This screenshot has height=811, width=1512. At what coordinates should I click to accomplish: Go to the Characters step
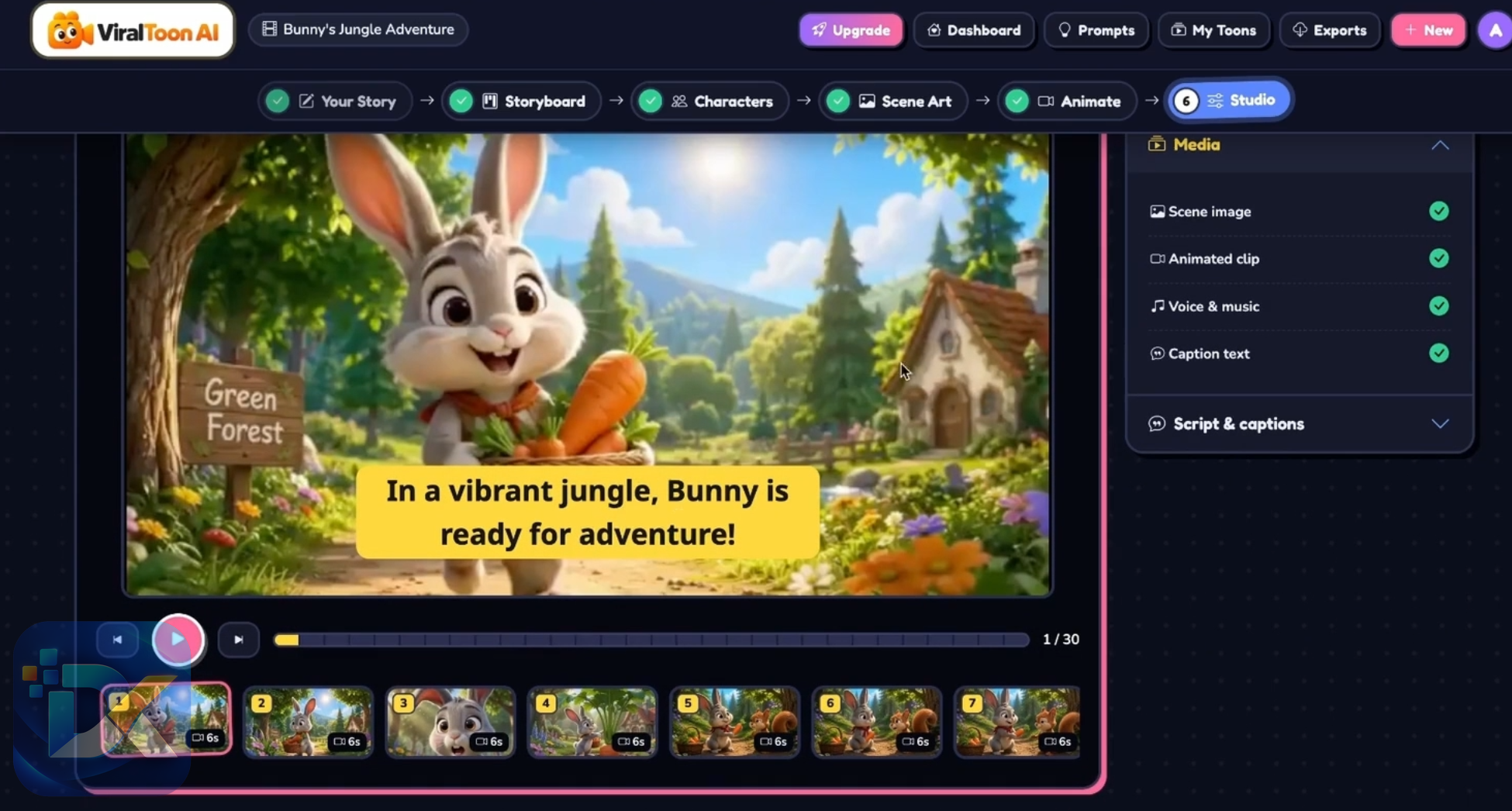click(710, 101)
